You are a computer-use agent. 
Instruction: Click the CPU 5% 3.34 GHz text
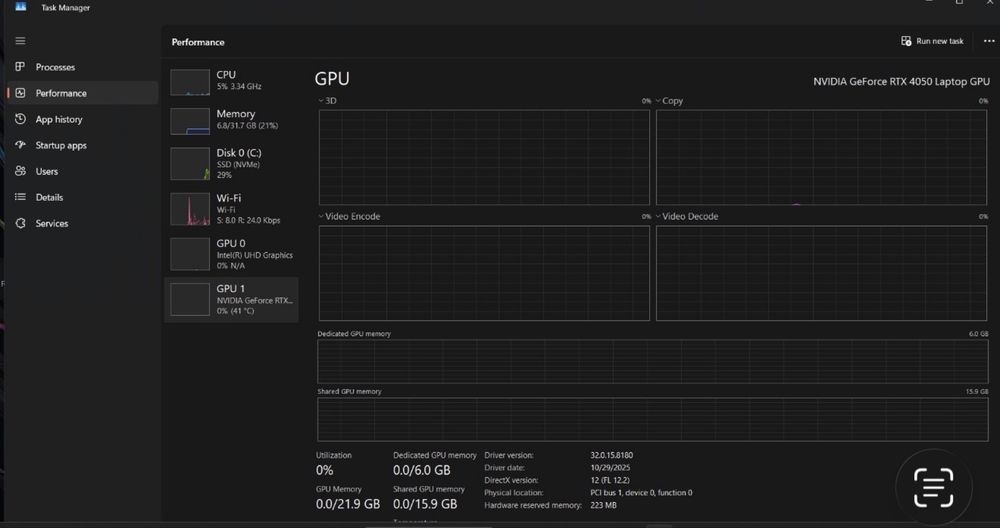tap(239, 87)
